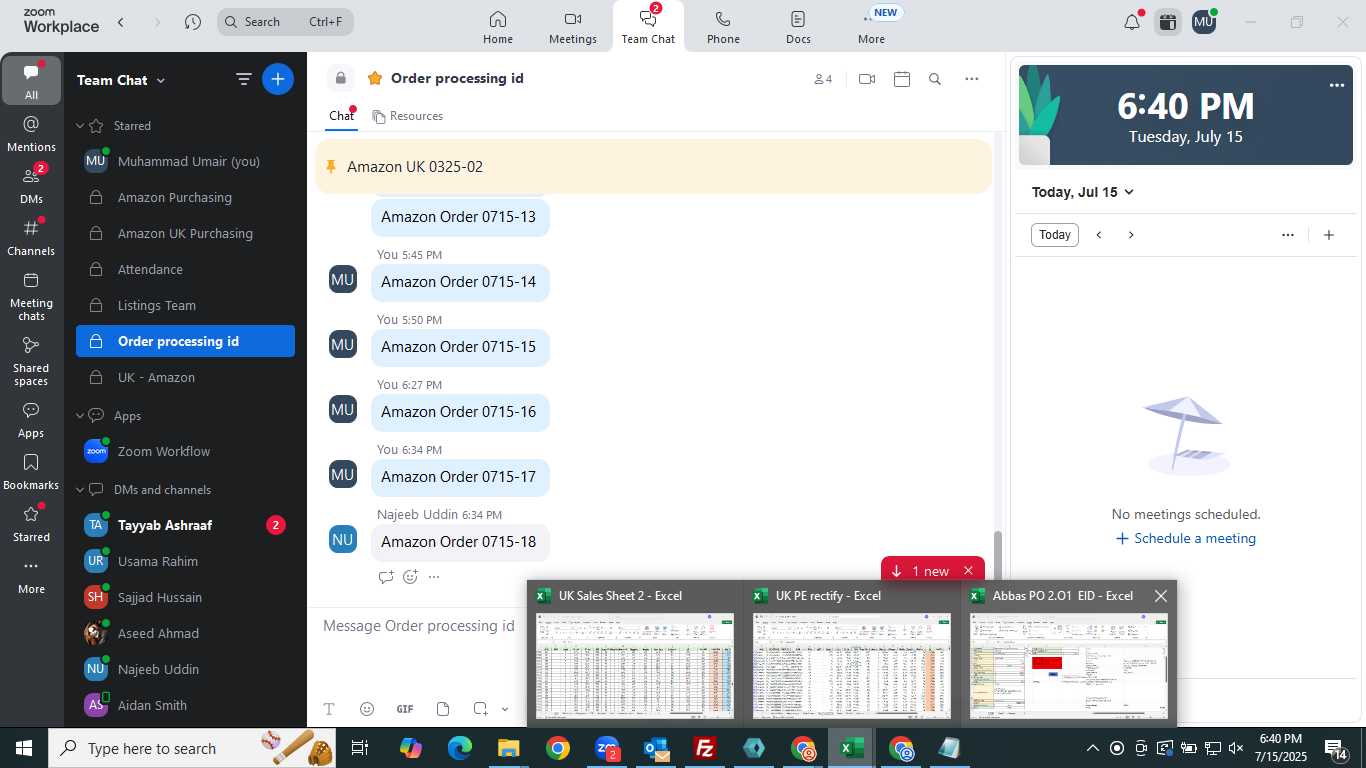Viewport: 1366px width, 768px height.
Task: Open the GIF picker
Action: pos(405,709)
